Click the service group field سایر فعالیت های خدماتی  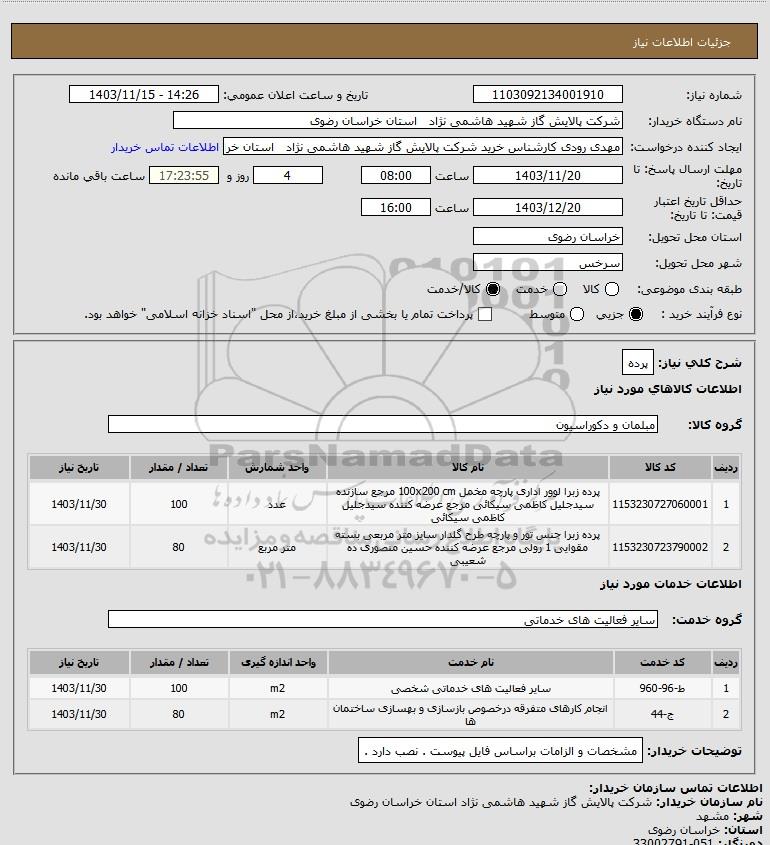tap(383, 620)
